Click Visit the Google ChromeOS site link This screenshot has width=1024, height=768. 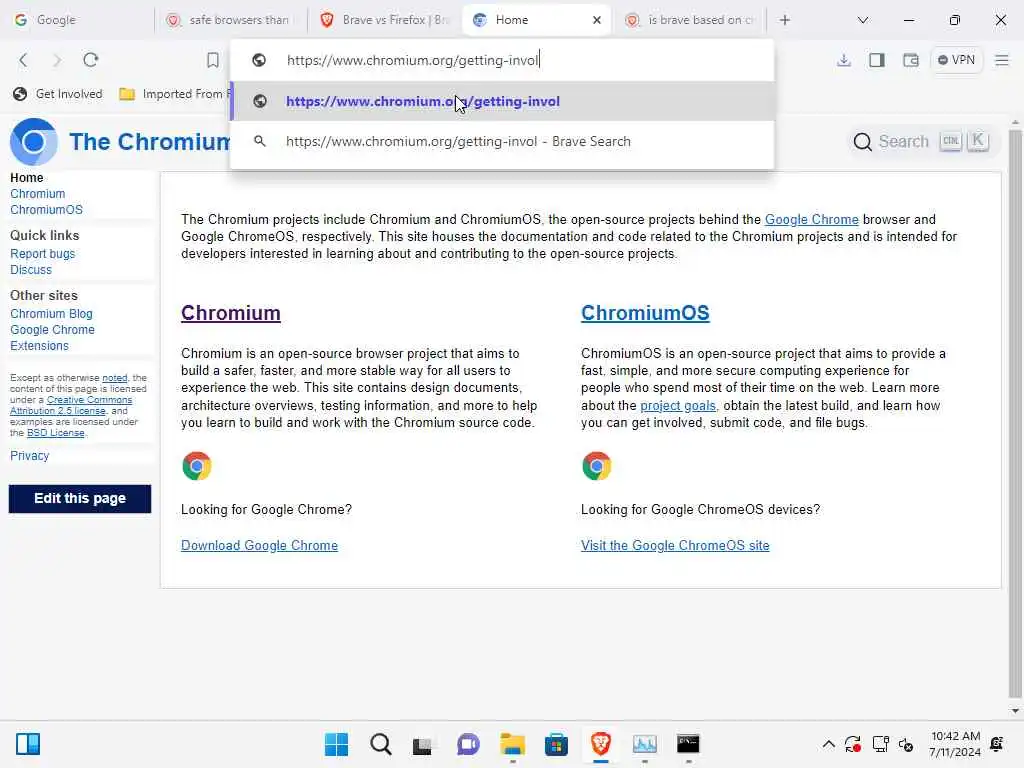tap(675, 545)
